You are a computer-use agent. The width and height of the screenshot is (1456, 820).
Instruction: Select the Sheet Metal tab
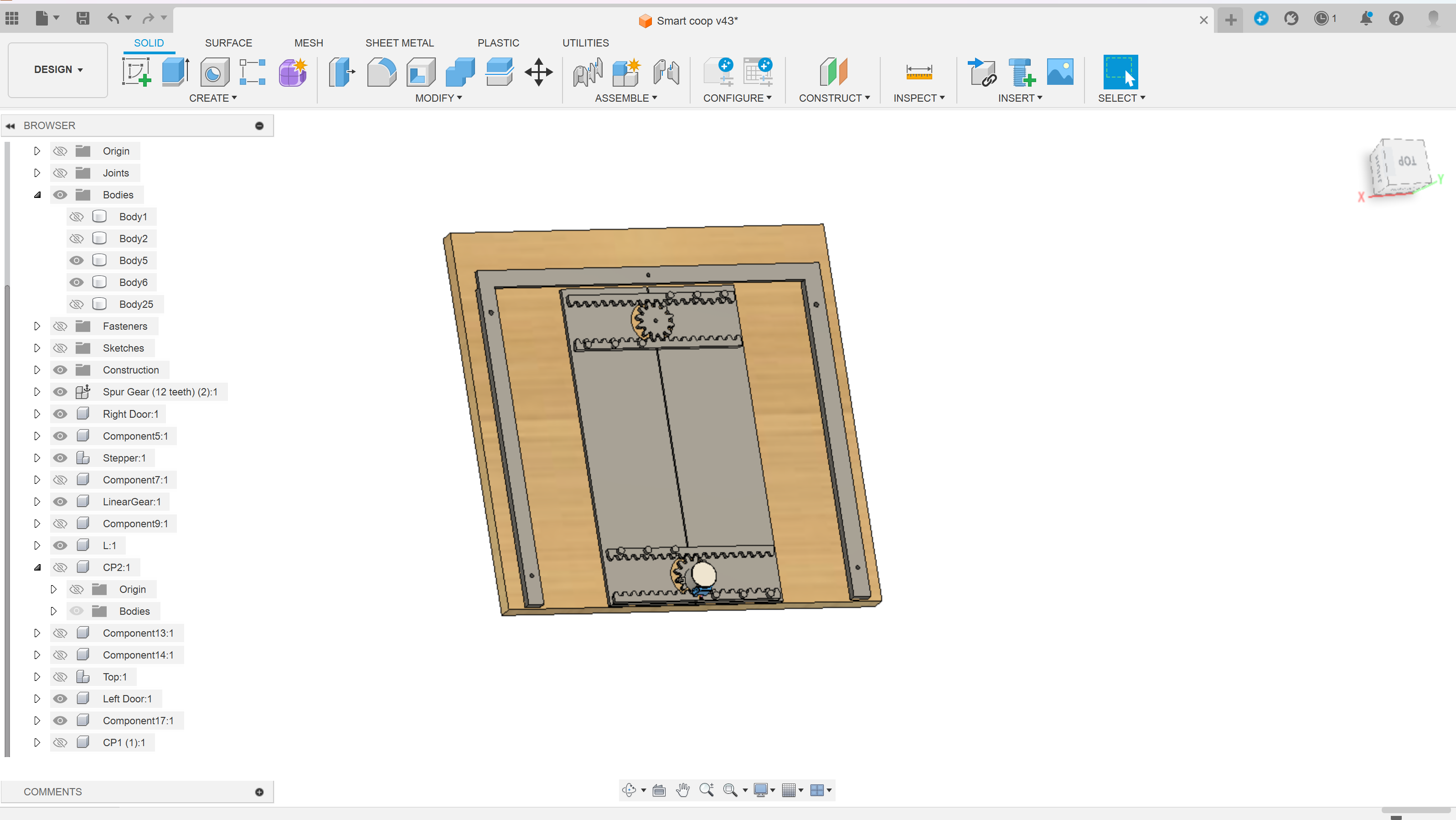(400, 43)
